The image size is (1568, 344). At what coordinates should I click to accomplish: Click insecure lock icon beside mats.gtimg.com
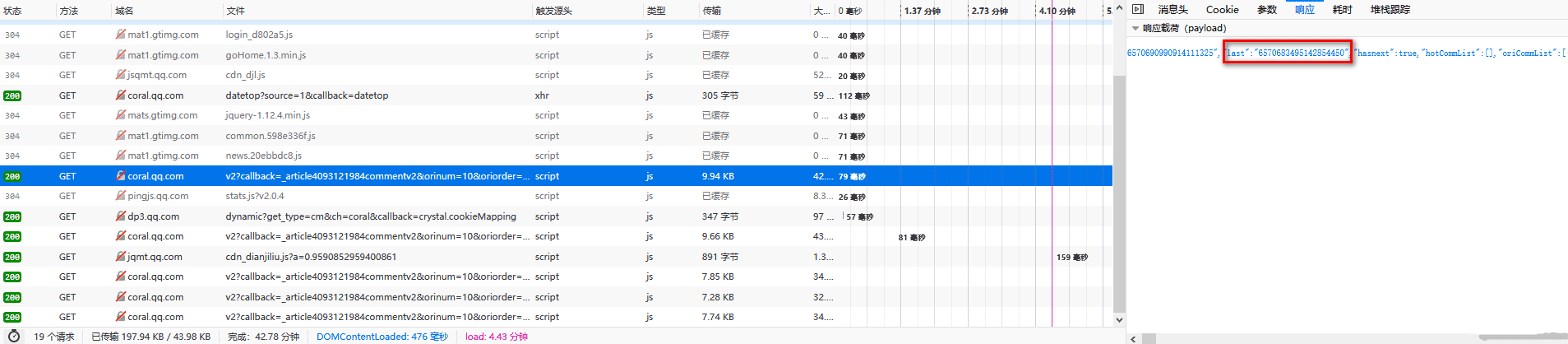121,115
